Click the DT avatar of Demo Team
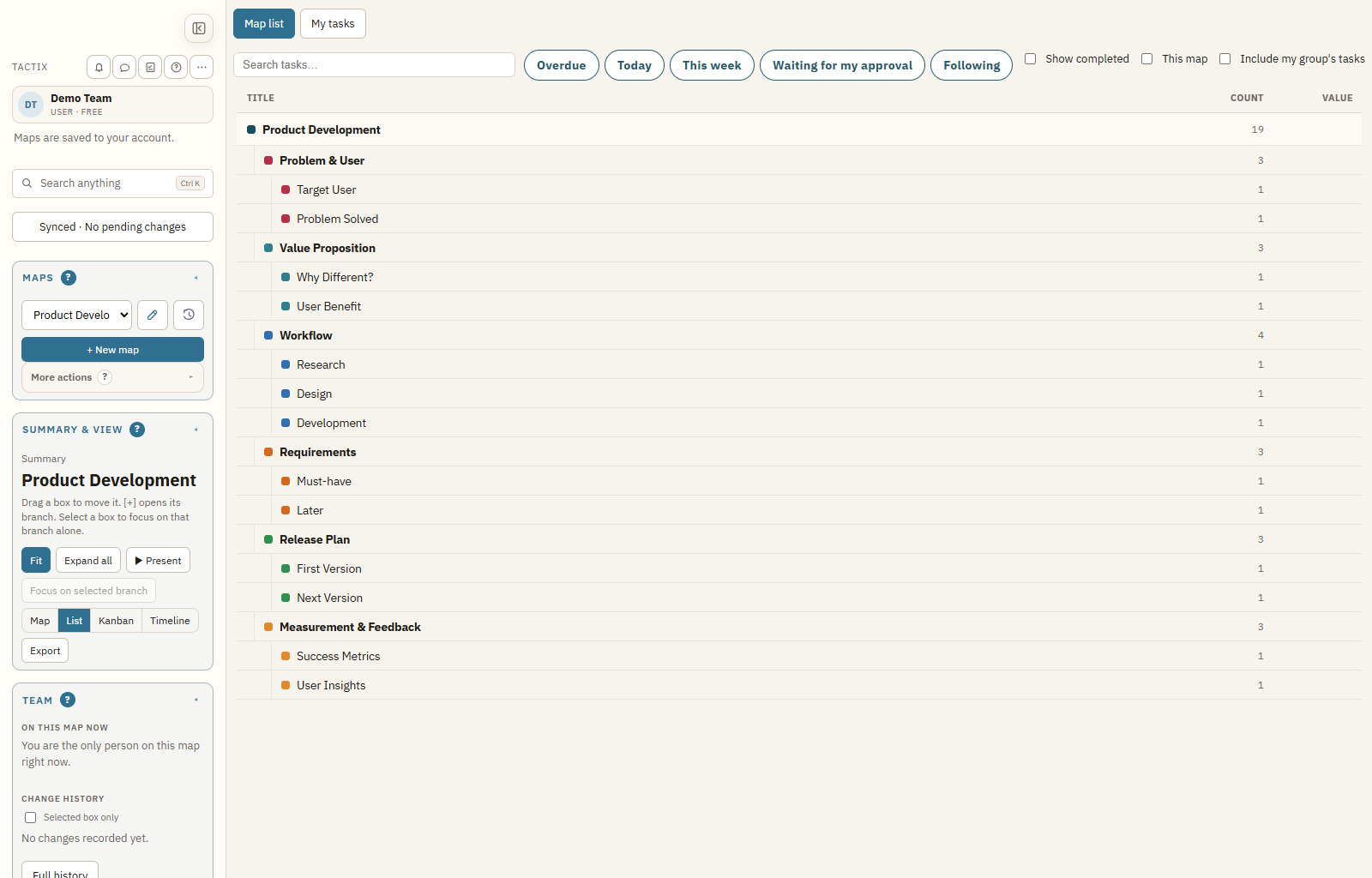The image size is (1372, 878). click(x=31, y=105)
